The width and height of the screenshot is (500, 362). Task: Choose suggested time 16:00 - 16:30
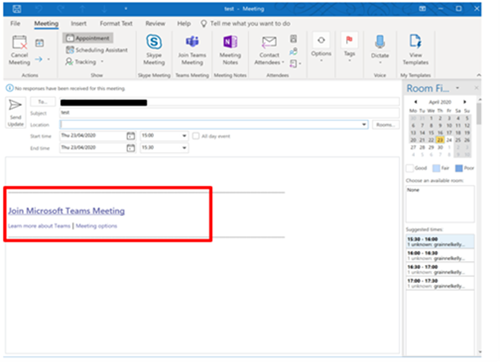(x=440, y=256)
